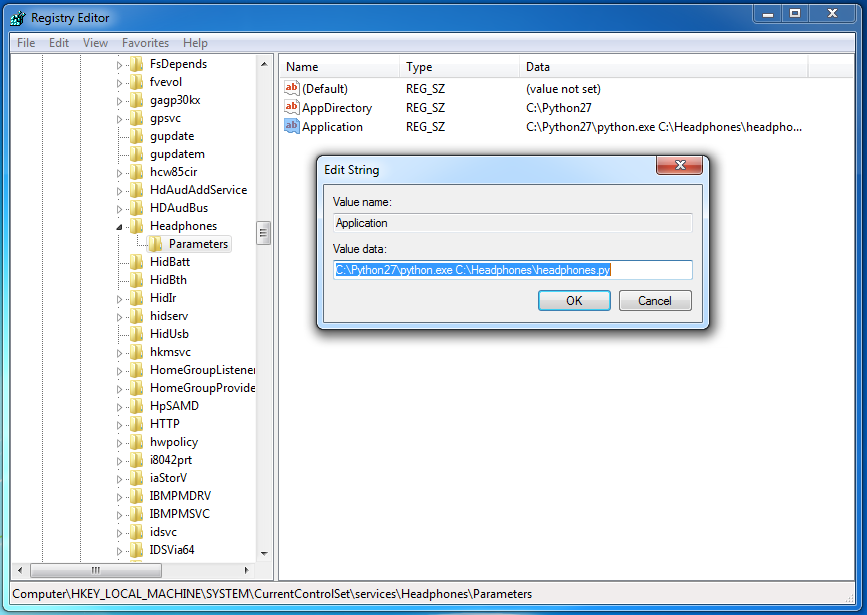Select the hwpolicy tree item
This screenshot has width=867, height=615.
(x=174, y=442)
